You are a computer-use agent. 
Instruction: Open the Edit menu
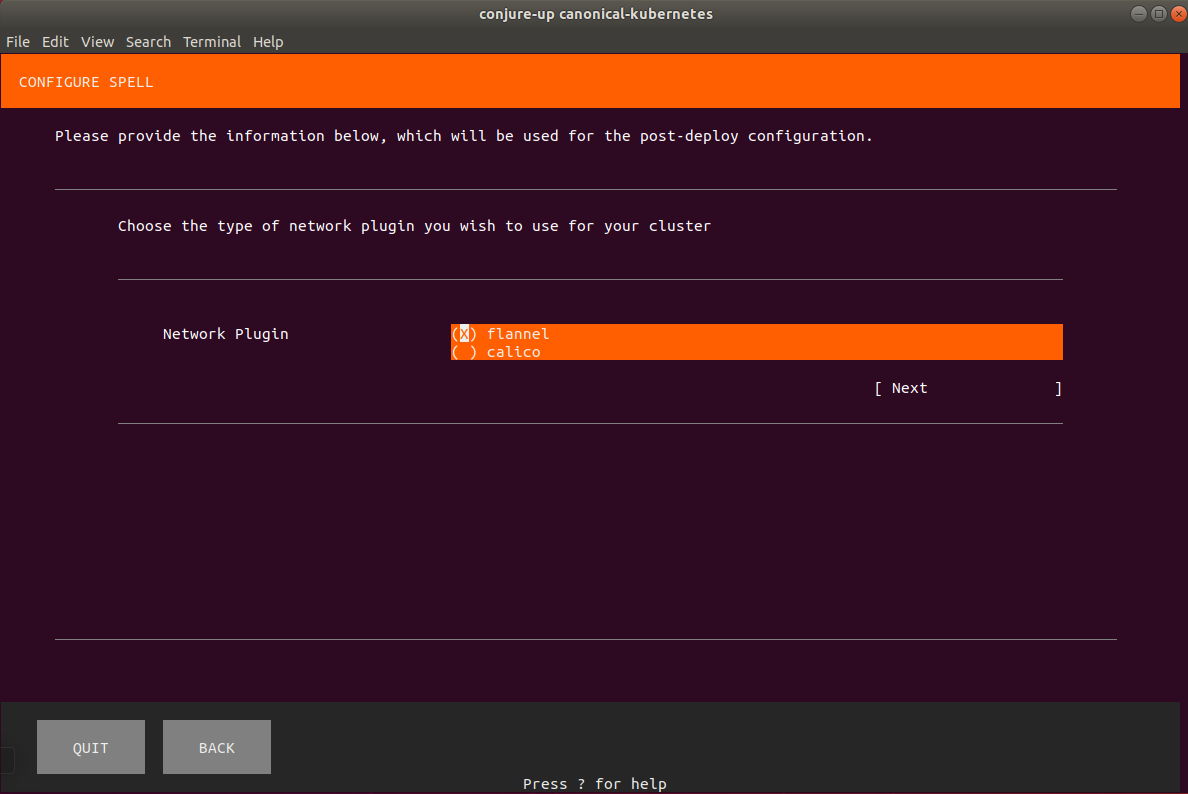(x=55, y=42)
